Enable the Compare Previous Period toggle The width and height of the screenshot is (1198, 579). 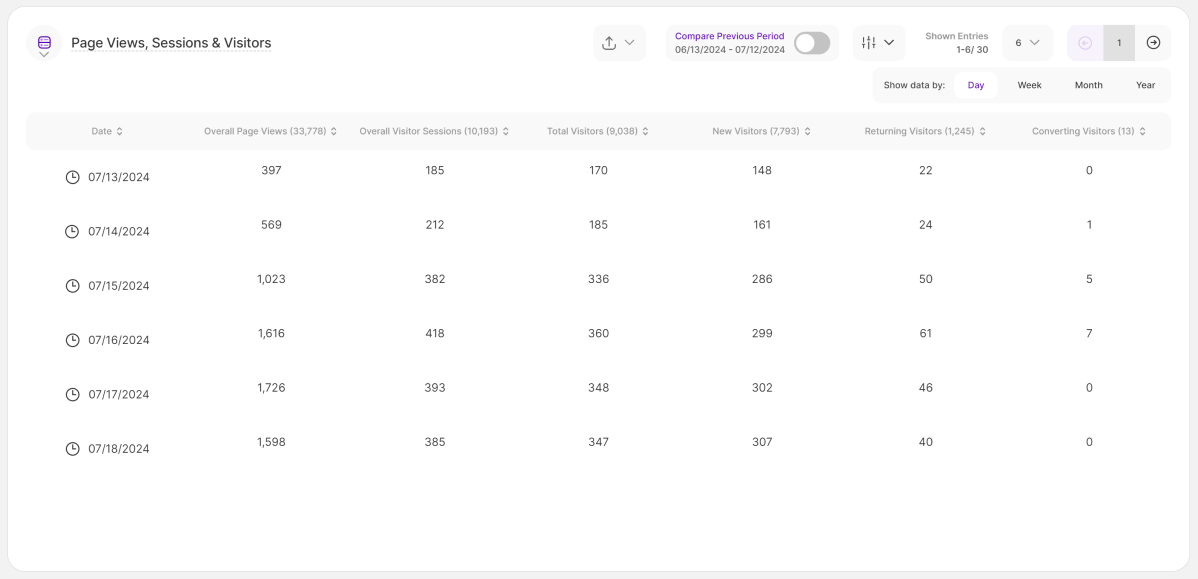[811, 43]
